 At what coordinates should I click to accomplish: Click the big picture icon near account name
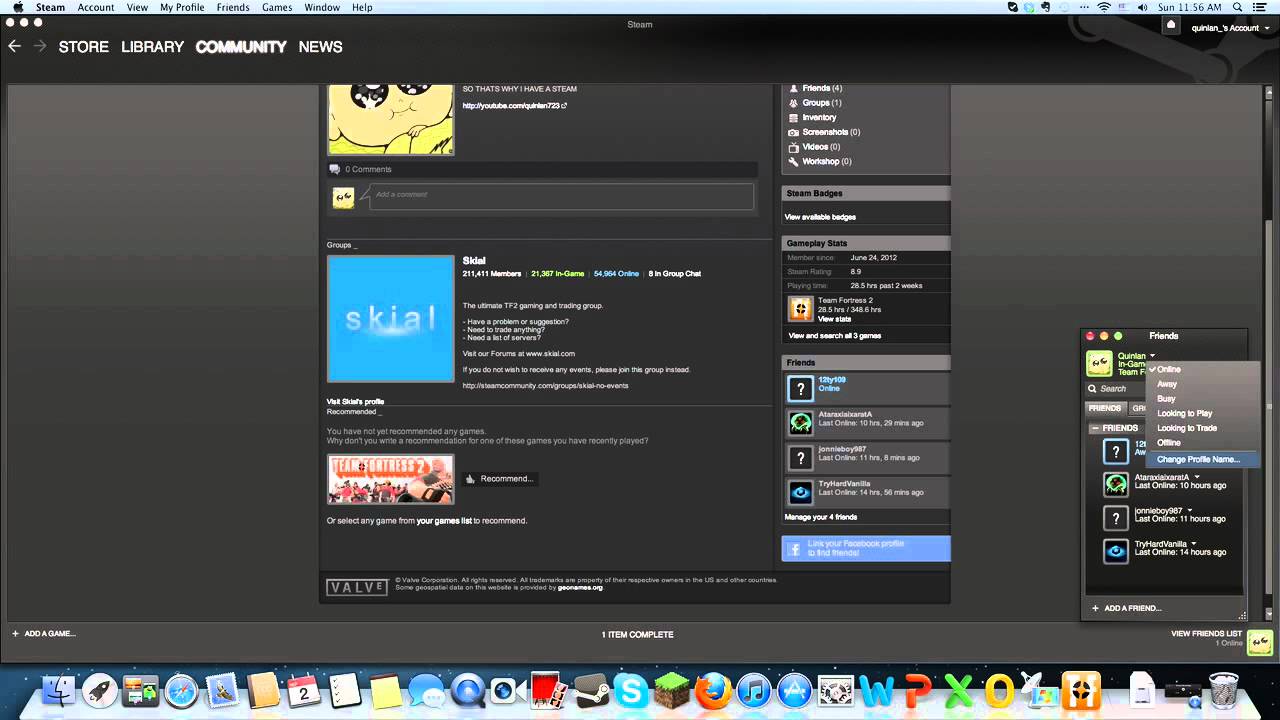click(x=1171, y=27)
